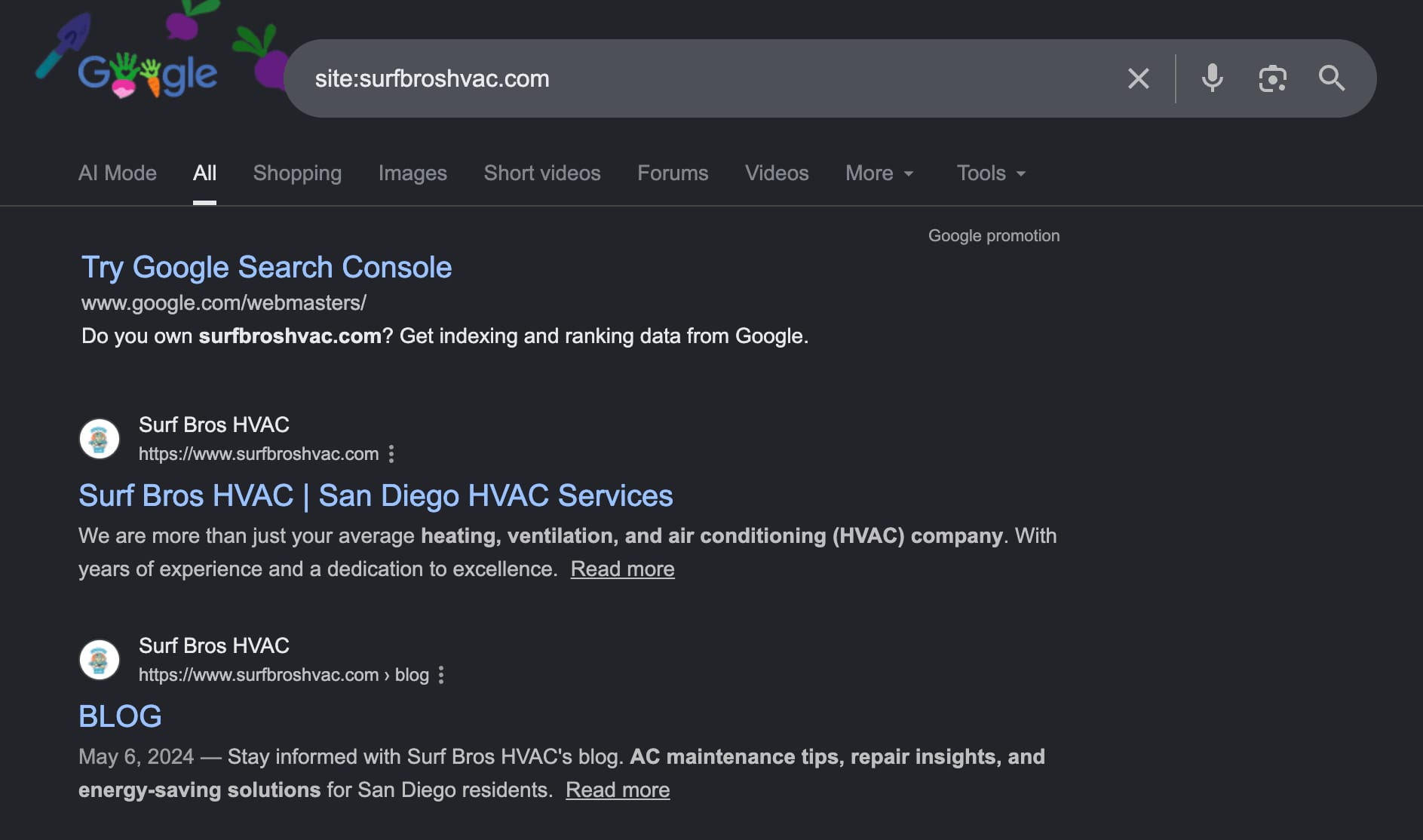Switch to Short videos tab
The width and height of the screenshot is (1423, 840).
pos(542,173)
